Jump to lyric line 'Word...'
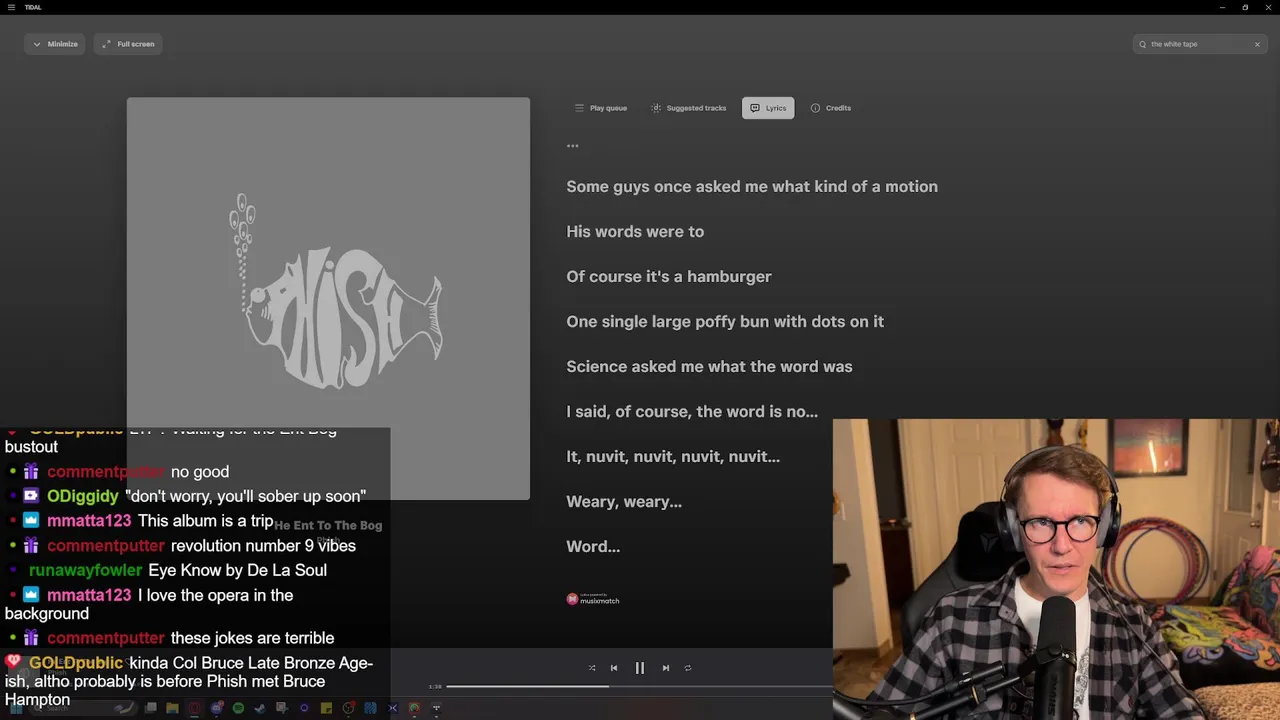1280x720 pixels. pos(593,547)
